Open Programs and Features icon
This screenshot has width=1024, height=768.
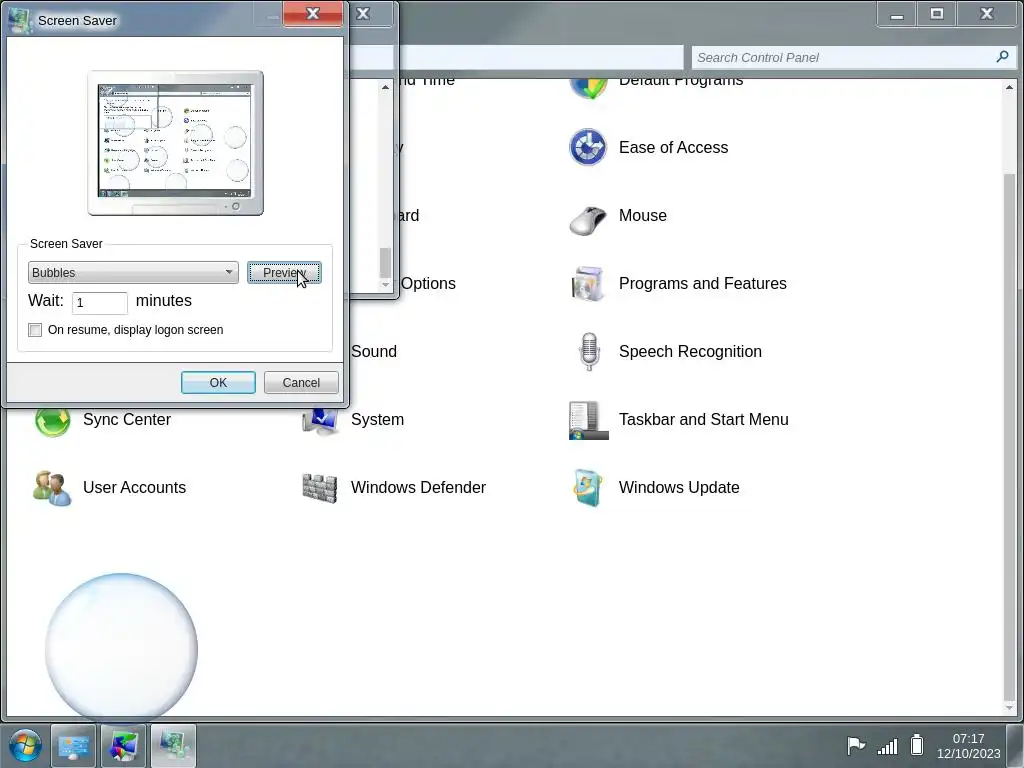pyautogui.click(x=588, y=283)
